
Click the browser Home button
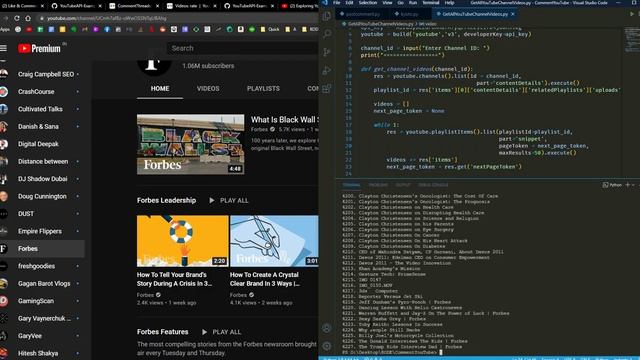(x=28, y=18)
